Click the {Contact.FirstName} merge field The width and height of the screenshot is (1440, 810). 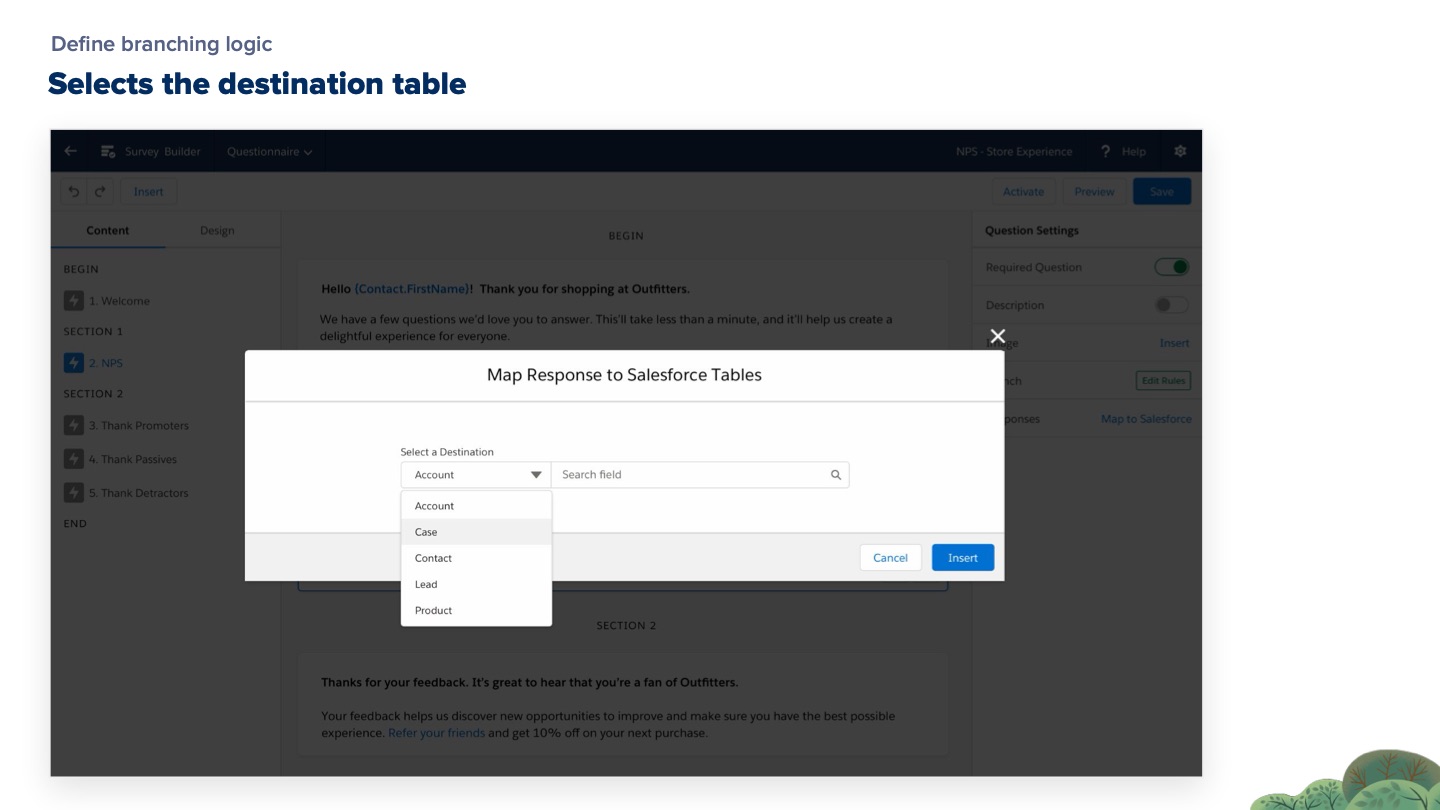point(413,289)
